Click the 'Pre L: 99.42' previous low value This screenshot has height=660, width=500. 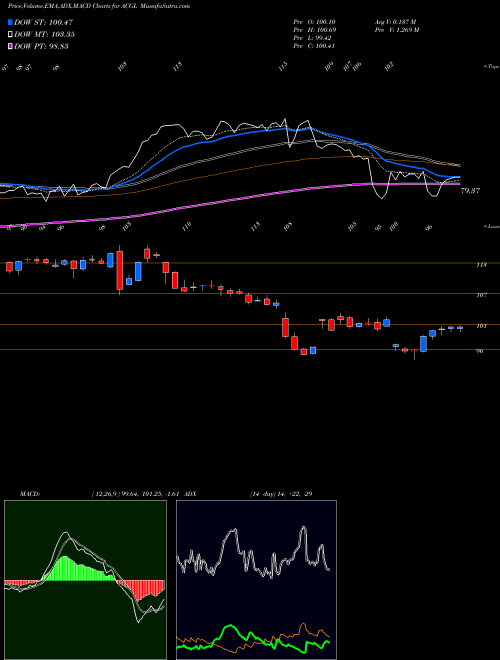[x=312, y=38]
